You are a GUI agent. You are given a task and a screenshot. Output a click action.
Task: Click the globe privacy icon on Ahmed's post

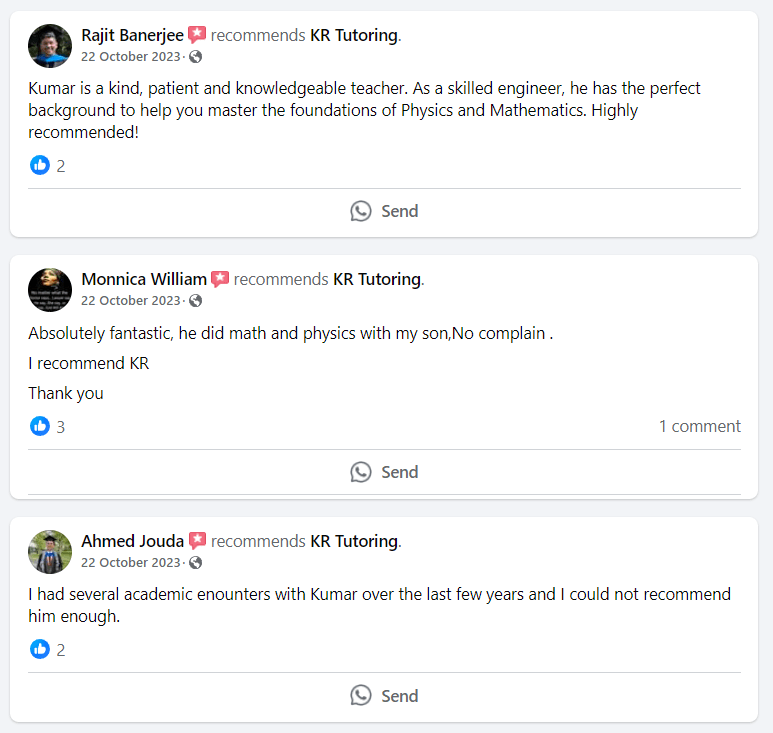(x=196, y=563)
